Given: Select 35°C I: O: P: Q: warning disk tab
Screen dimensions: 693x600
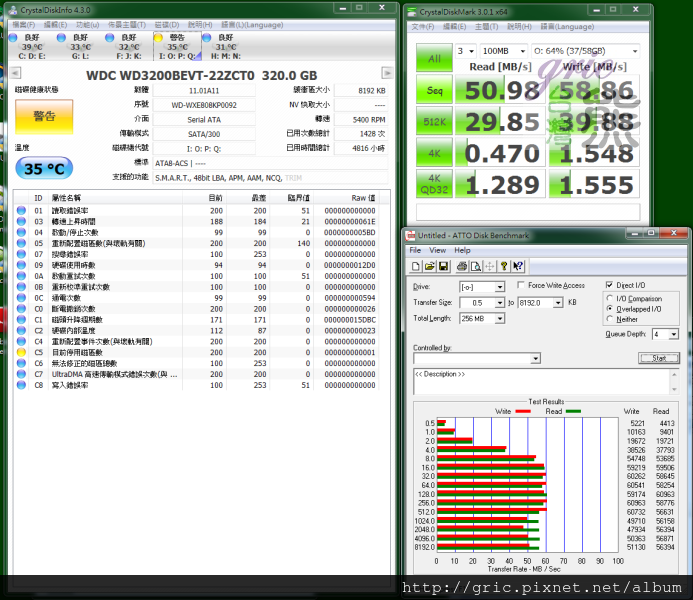Looking at the screenshot, I should (x=177, y=46).
